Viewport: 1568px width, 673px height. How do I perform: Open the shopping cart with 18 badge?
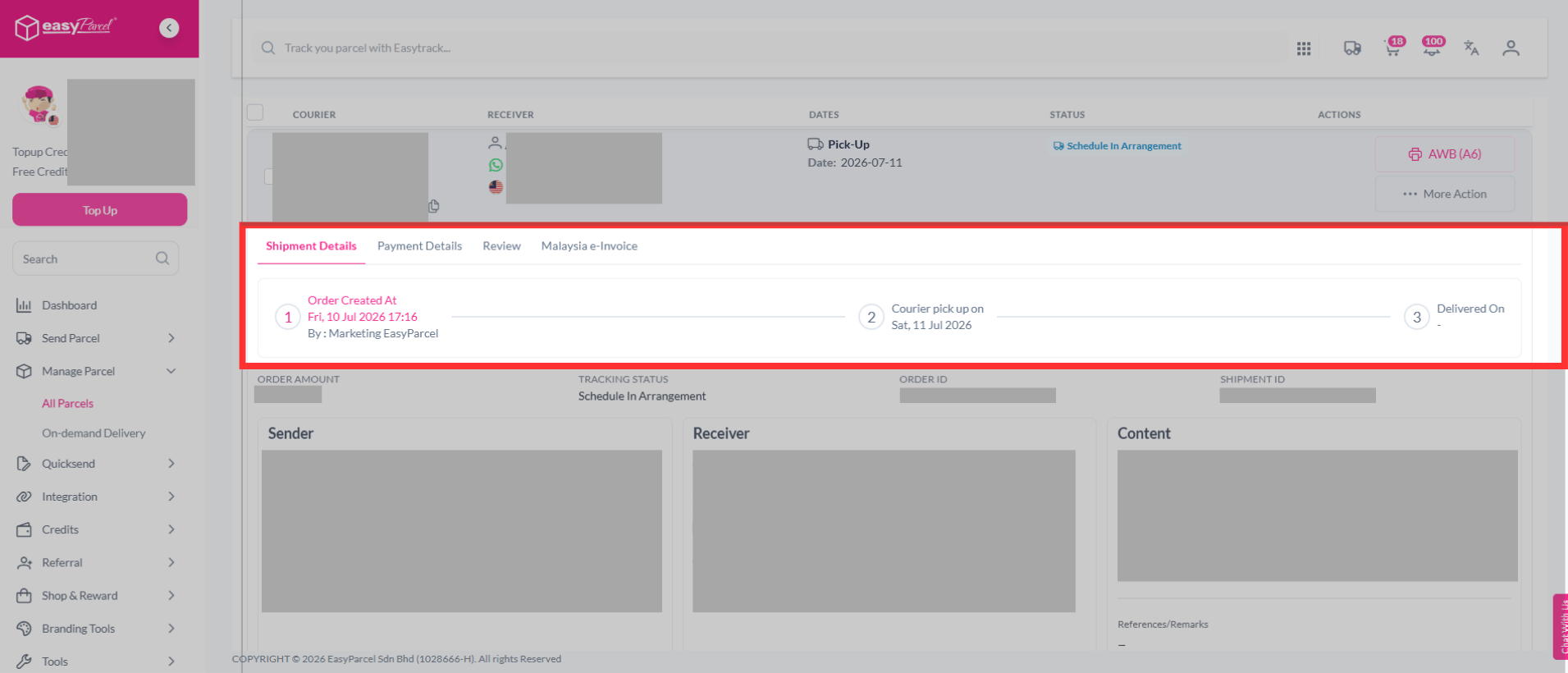pos(1392,48)
